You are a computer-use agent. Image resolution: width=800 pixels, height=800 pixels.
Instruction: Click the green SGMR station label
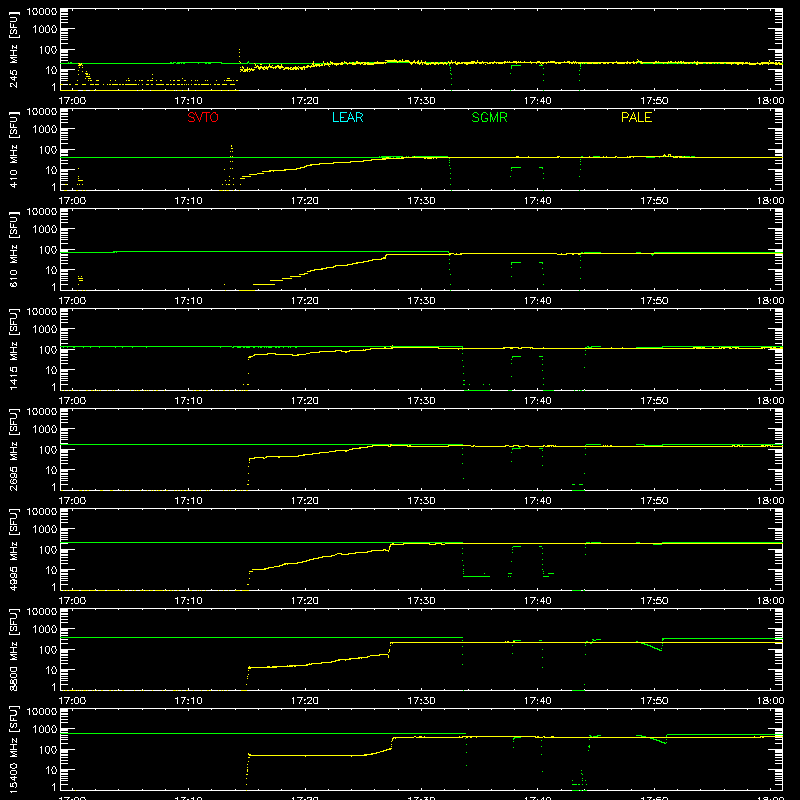tap(489, 117)
